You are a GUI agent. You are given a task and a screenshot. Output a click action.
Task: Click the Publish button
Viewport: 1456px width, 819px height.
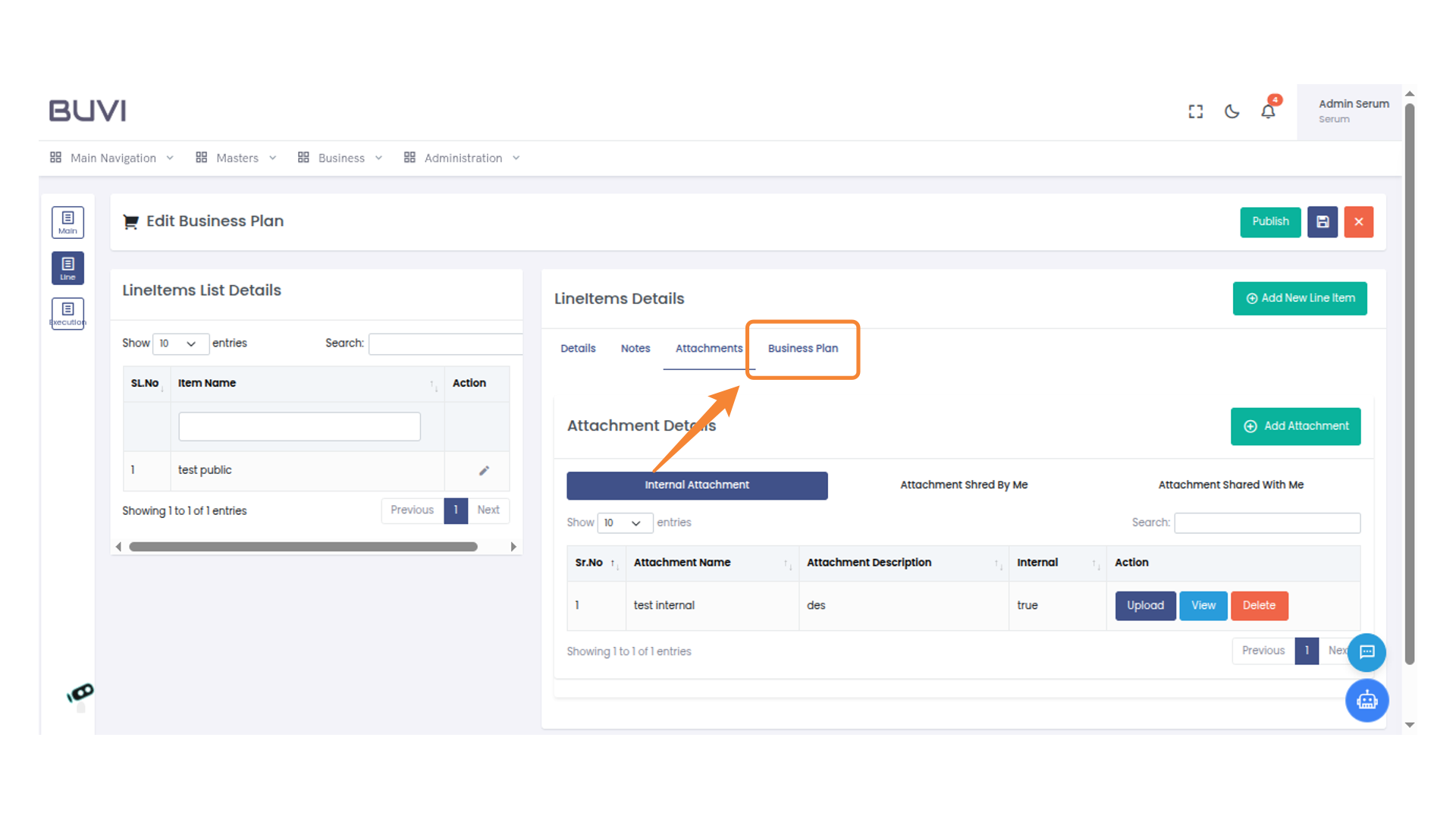1269,221
